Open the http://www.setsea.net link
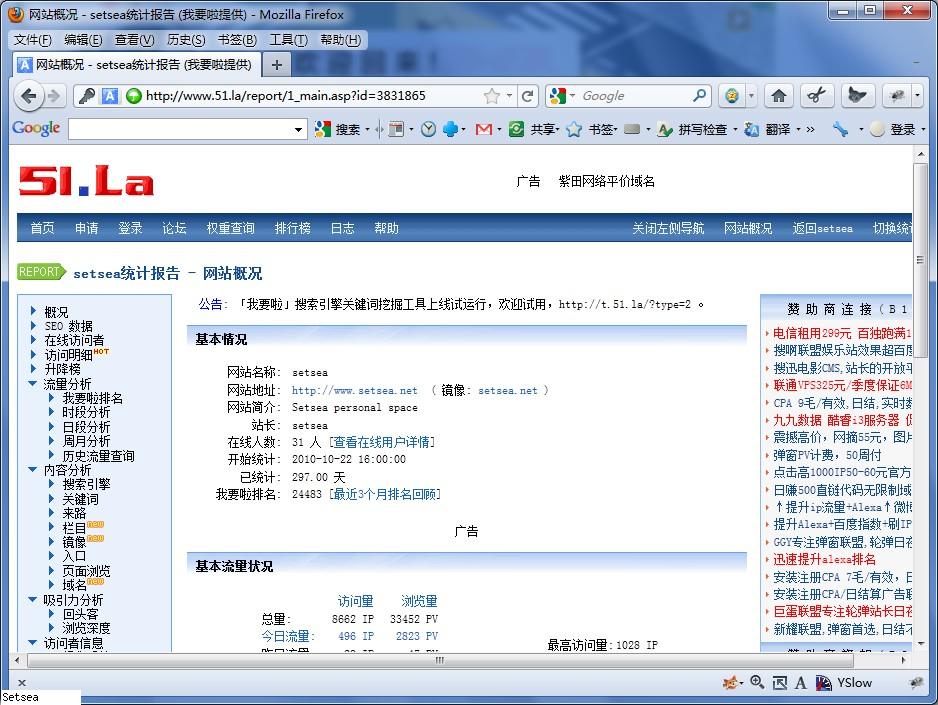 pyautogui.click(x=355, y=390)
